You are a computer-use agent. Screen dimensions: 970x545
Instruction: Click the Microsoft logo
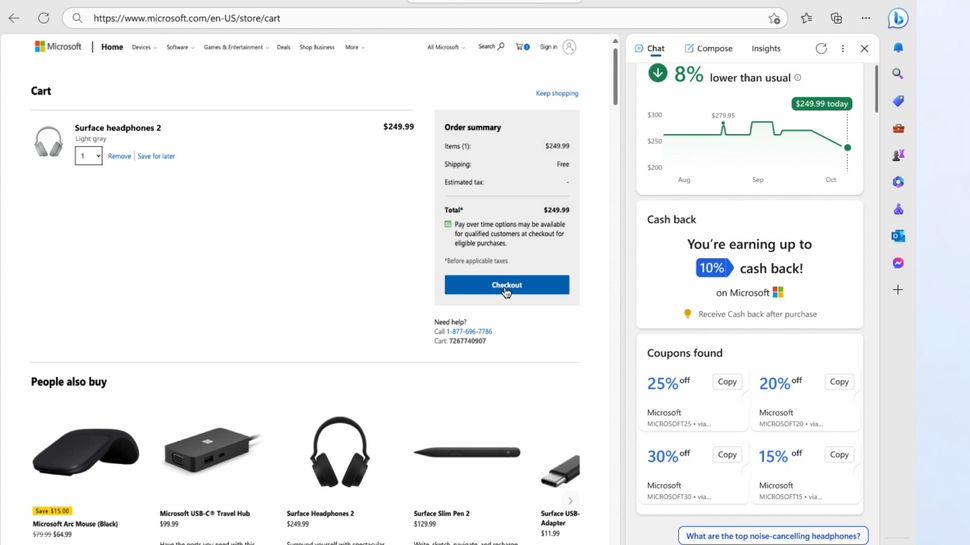tap(58, 46)
